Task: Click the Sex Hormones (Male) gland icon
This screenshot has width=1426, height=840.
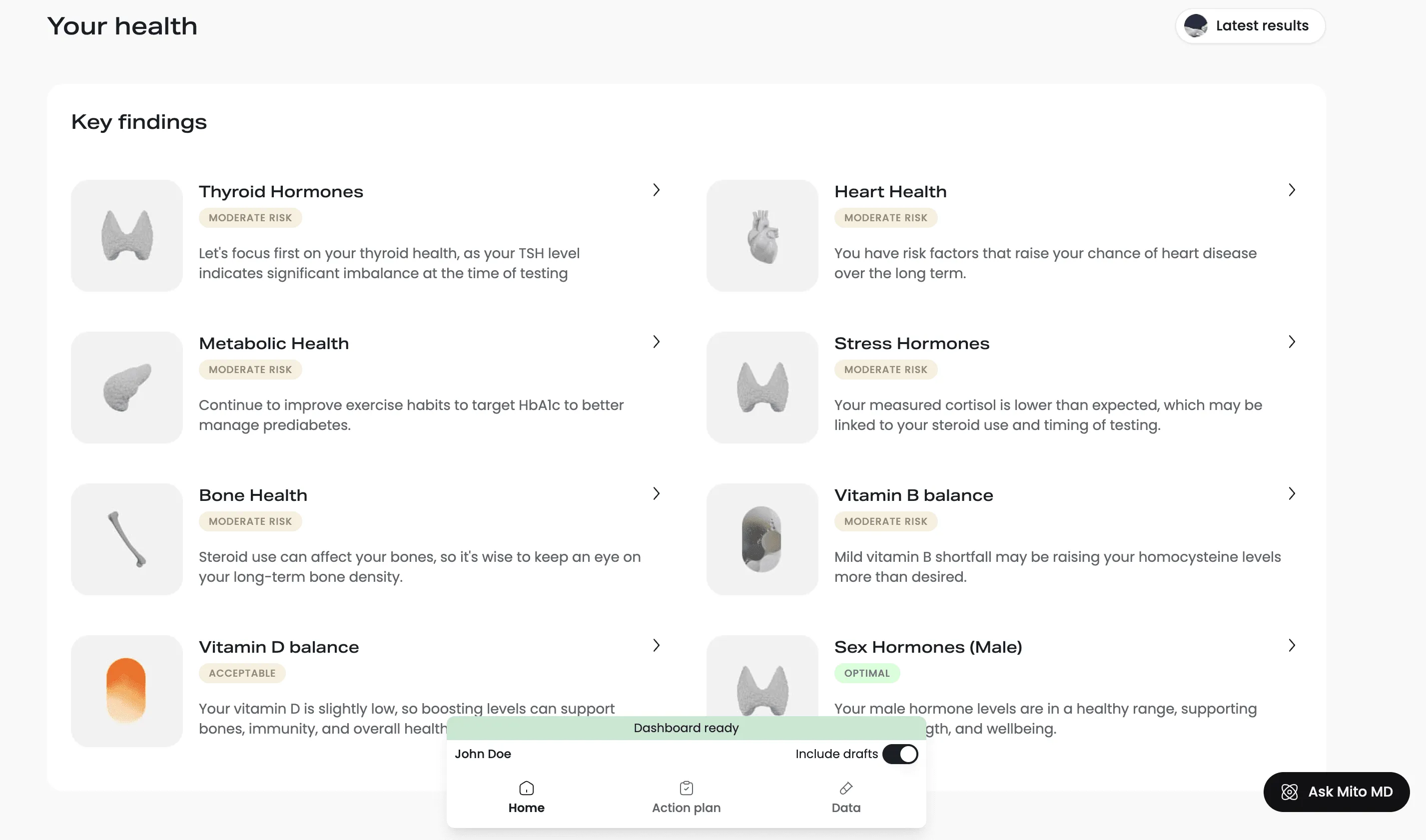Action: coord(761,692)
